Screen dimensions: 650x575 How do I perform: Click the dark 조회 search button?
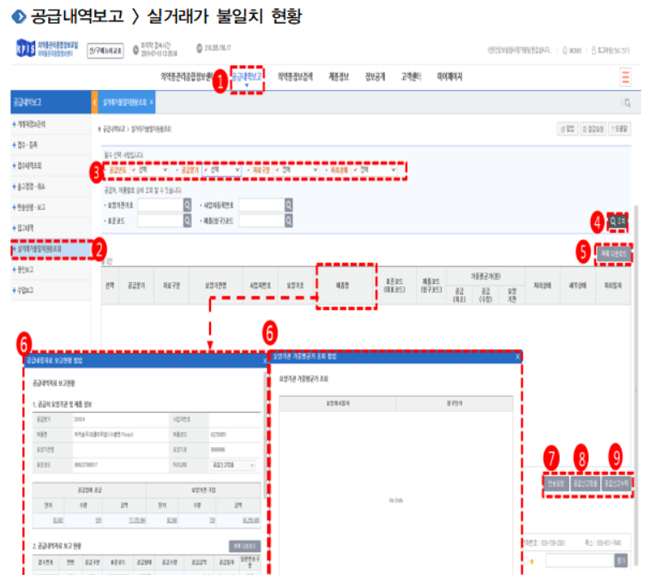[618, 221]
